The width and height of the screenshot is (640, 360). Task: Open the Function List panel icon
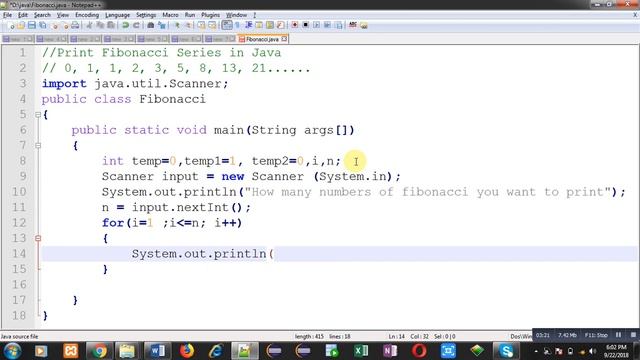click(280, 25)
